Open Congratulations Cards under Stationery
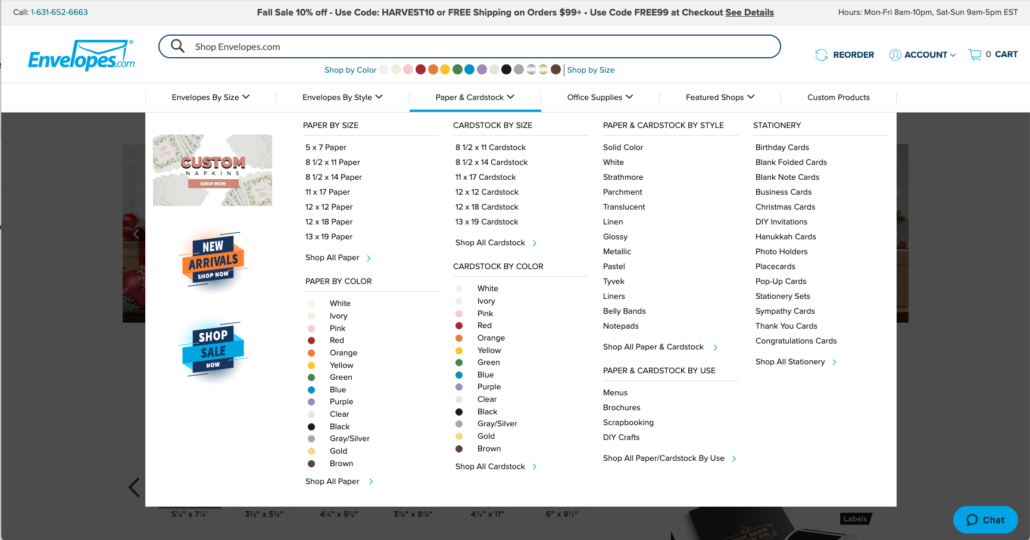 [x=795, y=341]
